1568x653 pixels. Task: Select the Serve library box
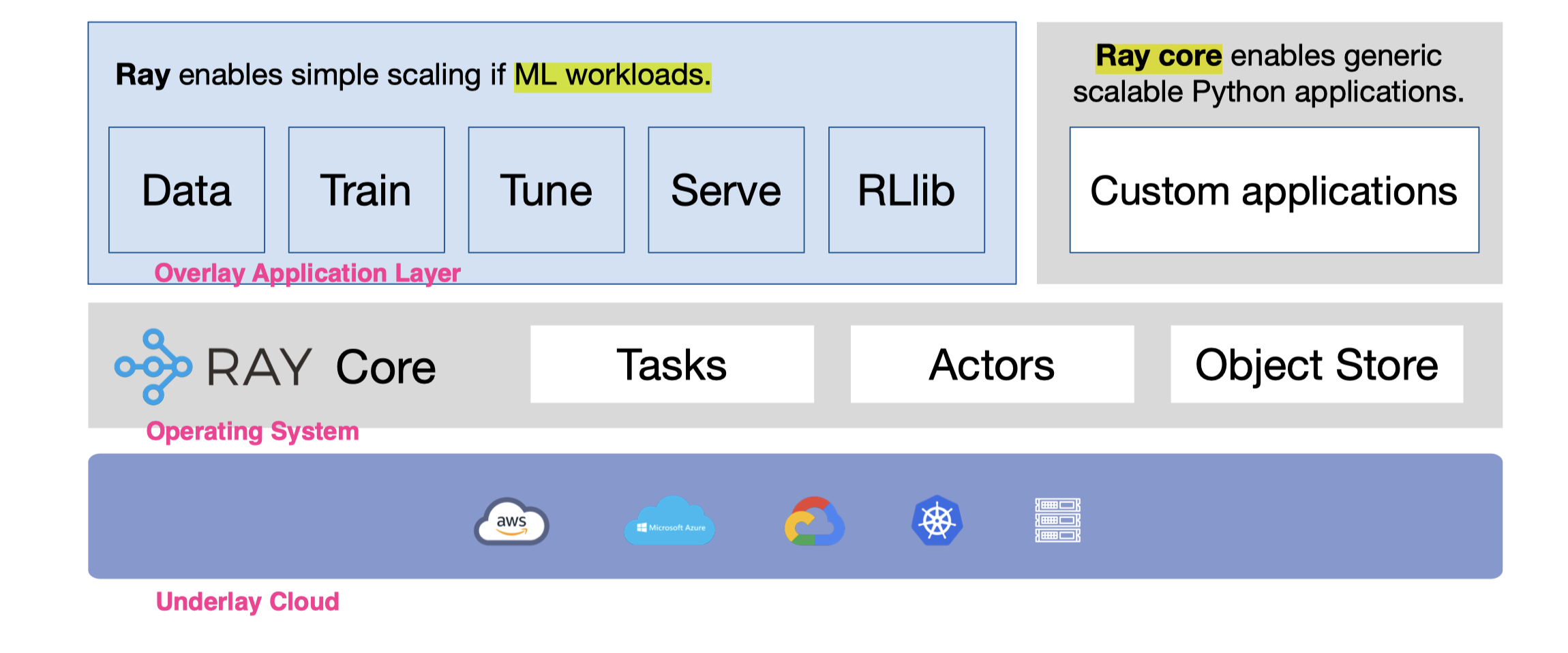tap(726, 190)
